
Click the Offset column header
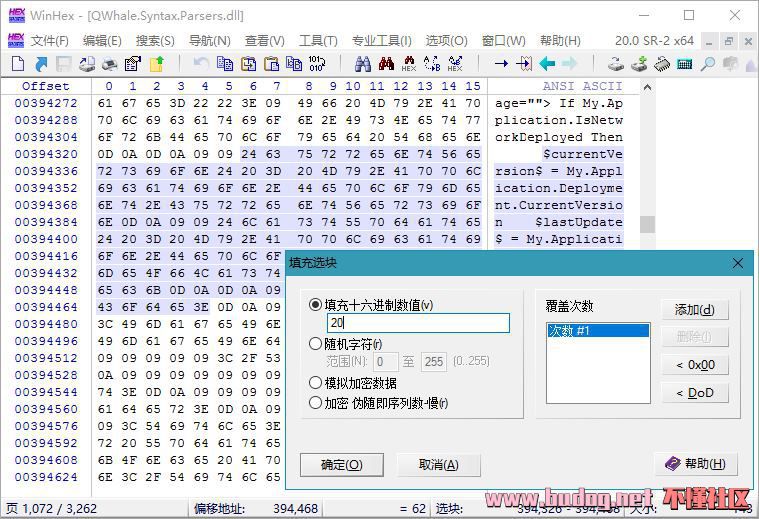point(46,86)
